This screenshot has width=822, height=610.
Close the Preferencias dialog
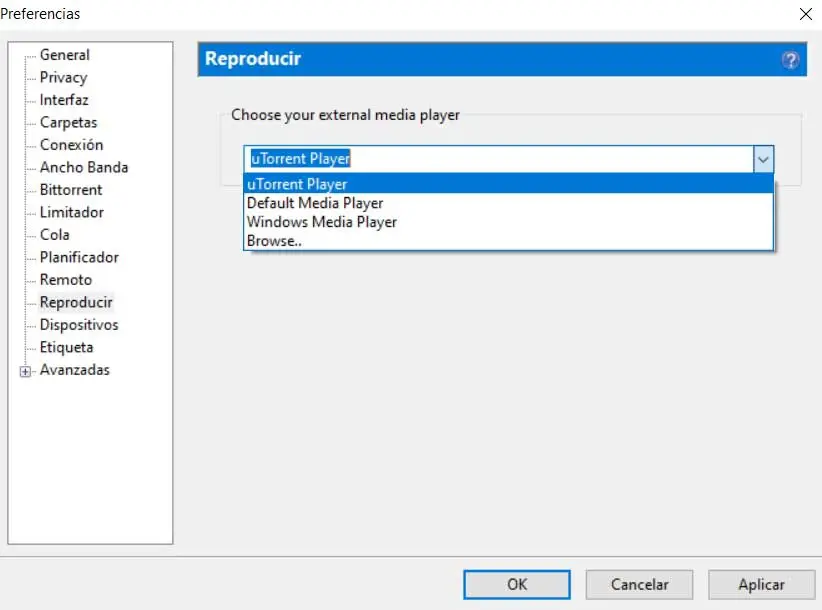[x=806, y=14]
